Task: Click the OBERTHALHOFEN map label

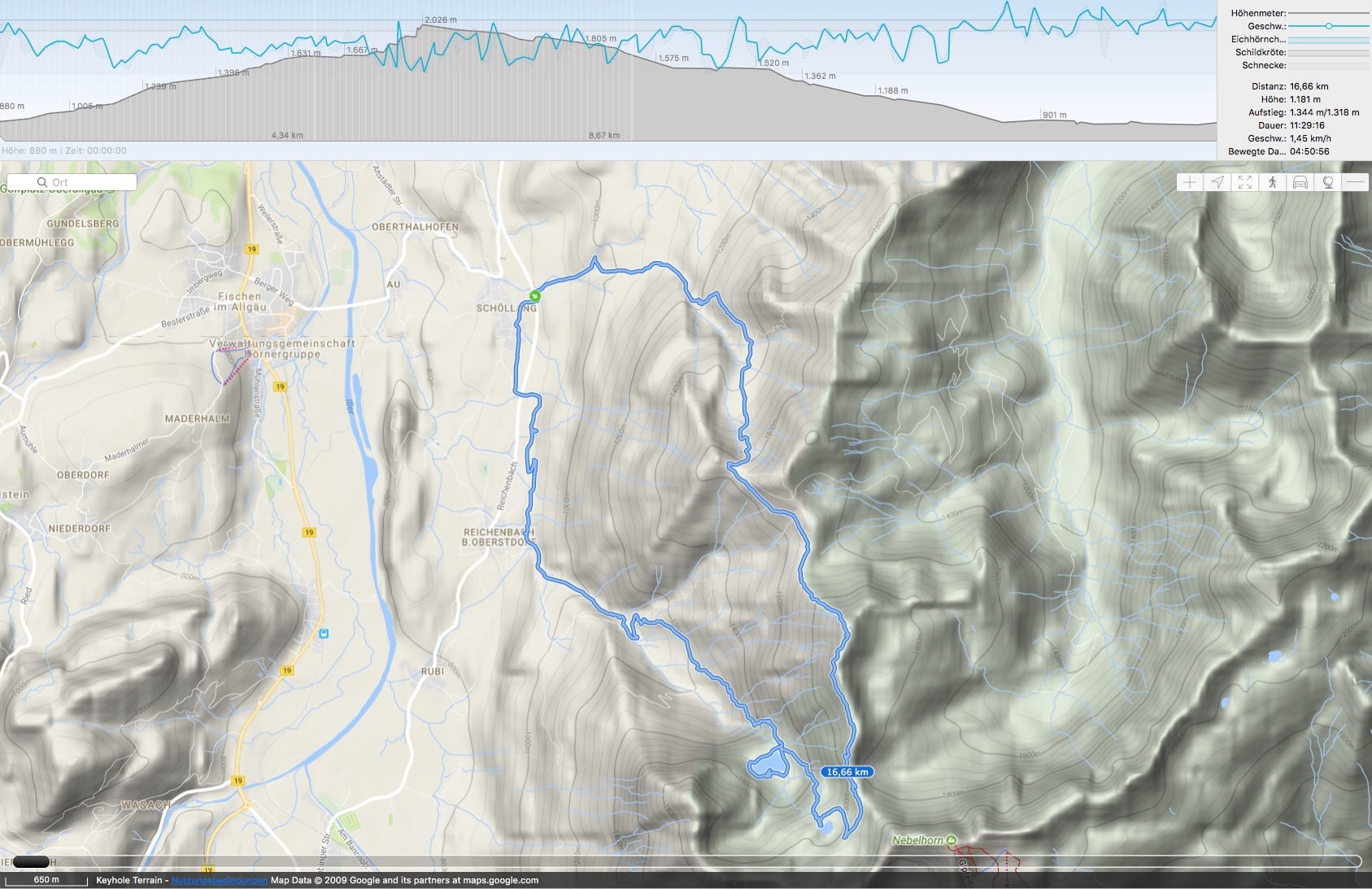Action: point(415,227)
